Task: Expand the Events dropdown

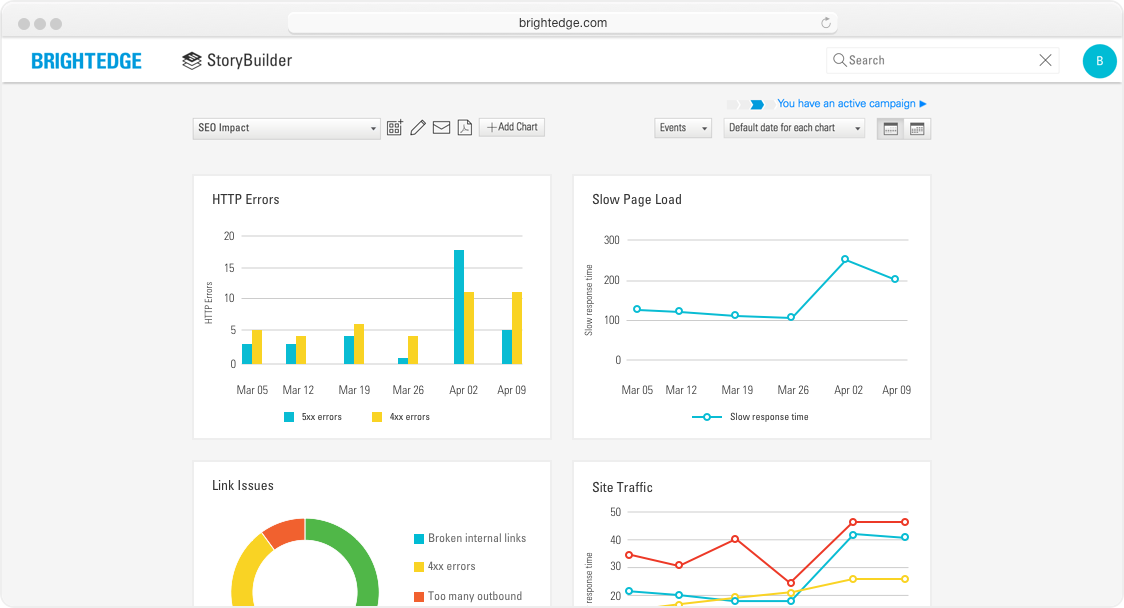Action: click(683, 128)
